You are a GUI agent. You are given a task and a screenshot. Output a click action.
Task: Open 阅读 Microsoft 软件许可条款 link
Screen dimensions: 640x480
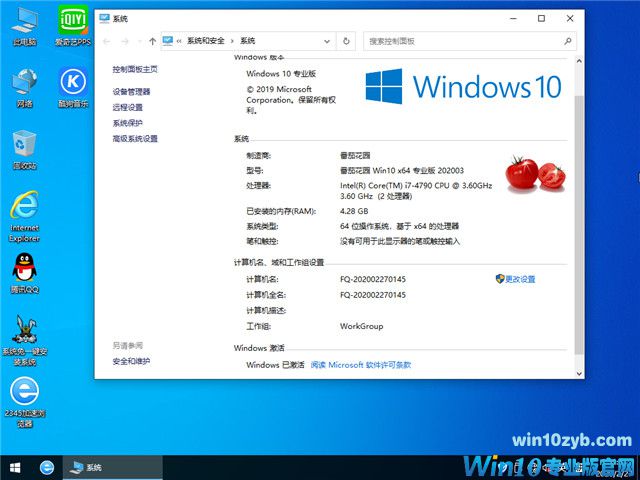coord(361,365)
